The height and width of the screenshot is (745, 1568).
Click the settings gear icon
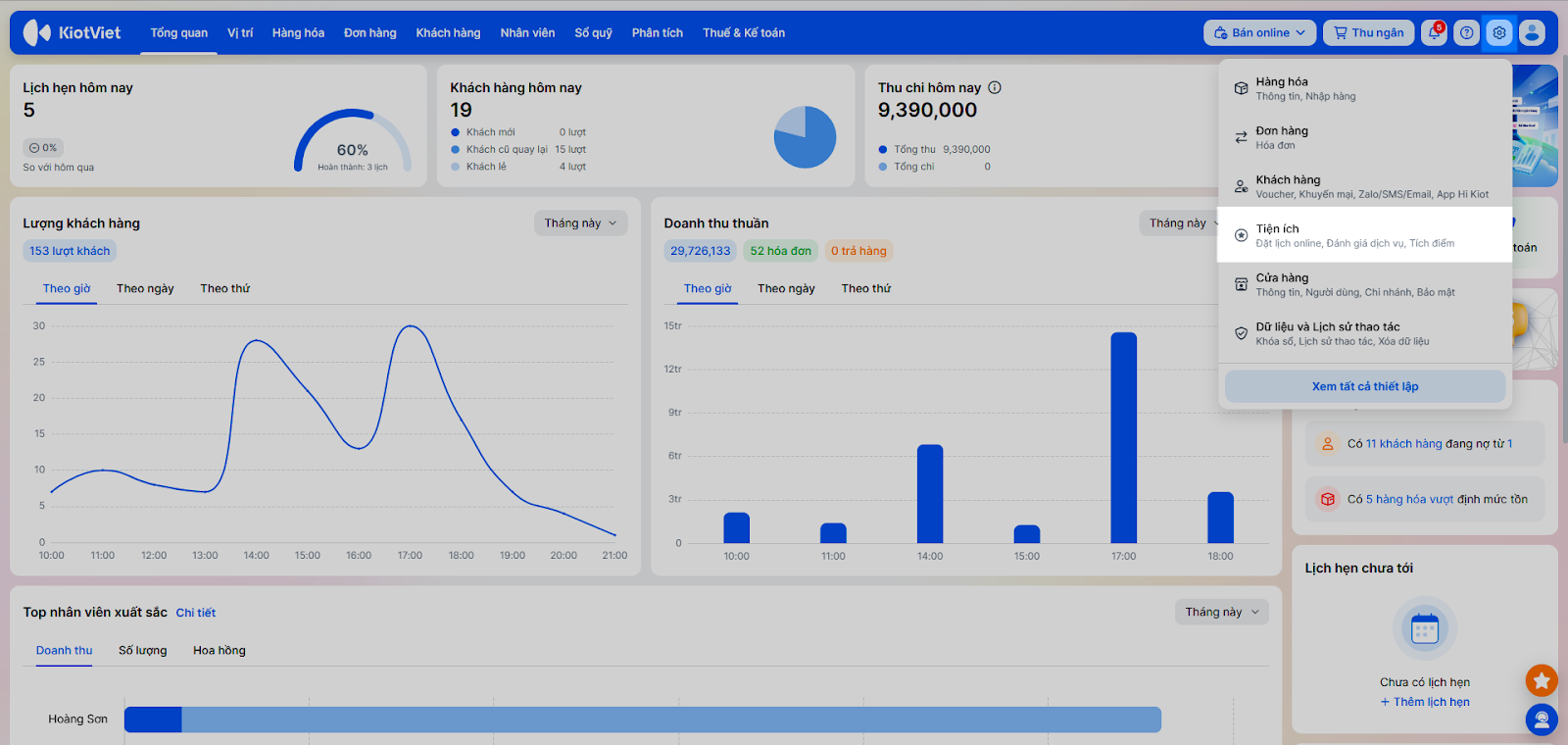point(1499,32)
